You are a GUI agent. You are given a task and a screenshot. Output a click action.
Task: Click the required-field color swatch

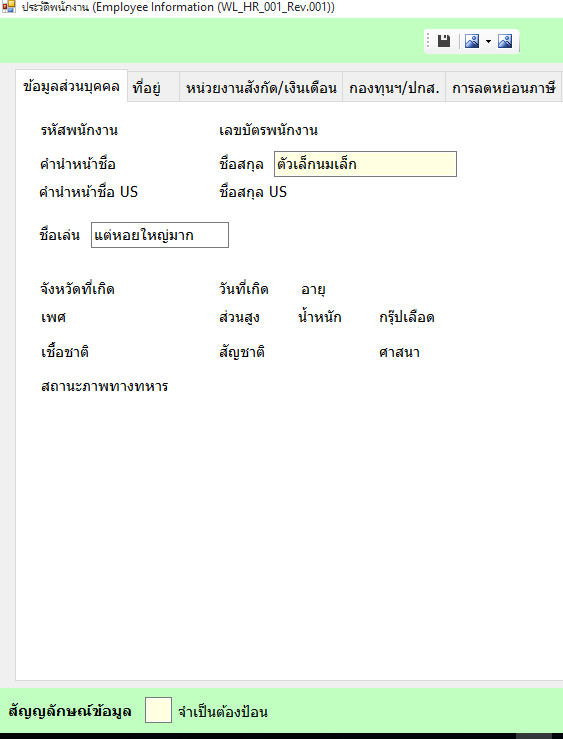158,710
